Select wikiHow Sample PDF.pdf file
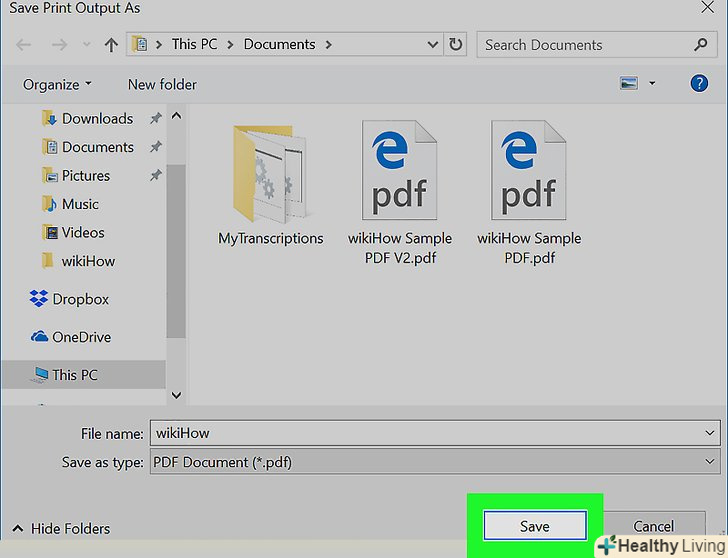The width and height of the screenshot is (728, 558). 529,194
